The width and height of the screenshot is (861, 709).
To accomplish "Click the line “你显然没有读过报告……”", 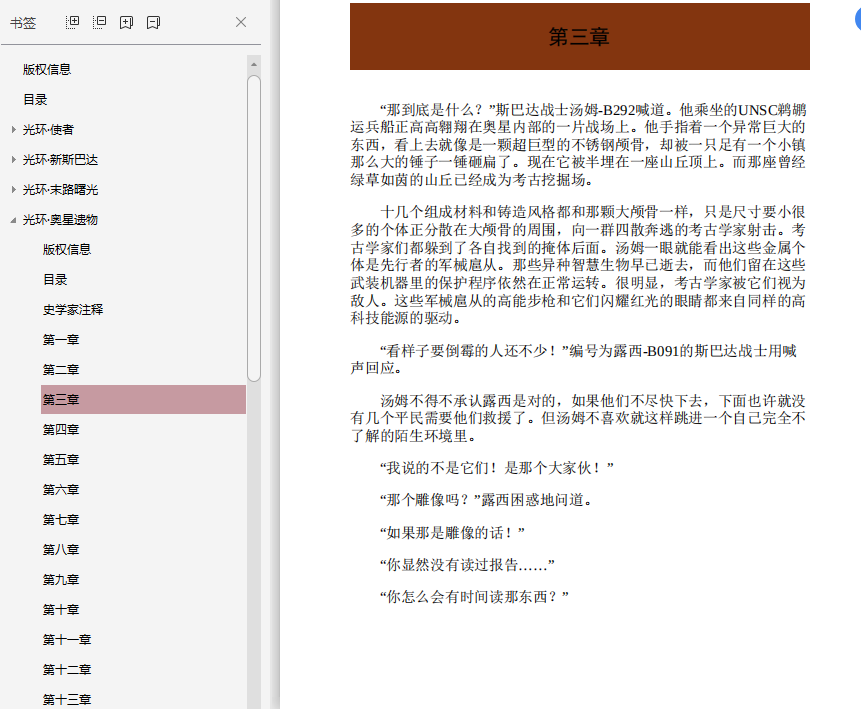I will coord(467,564).
